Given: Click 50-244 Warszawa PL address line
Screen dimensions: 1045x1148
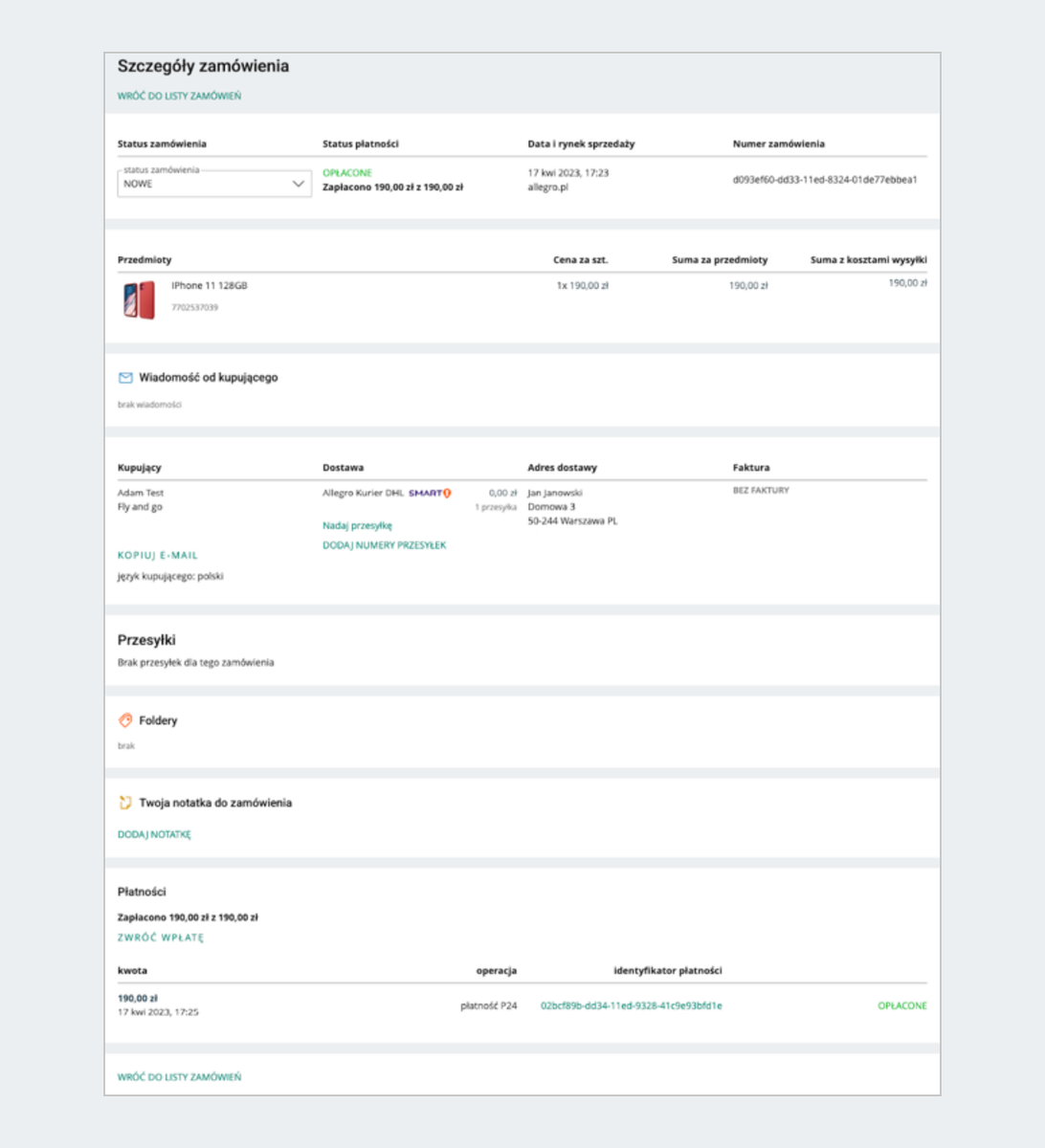Looking at the screenshot, I should point(573,521).
